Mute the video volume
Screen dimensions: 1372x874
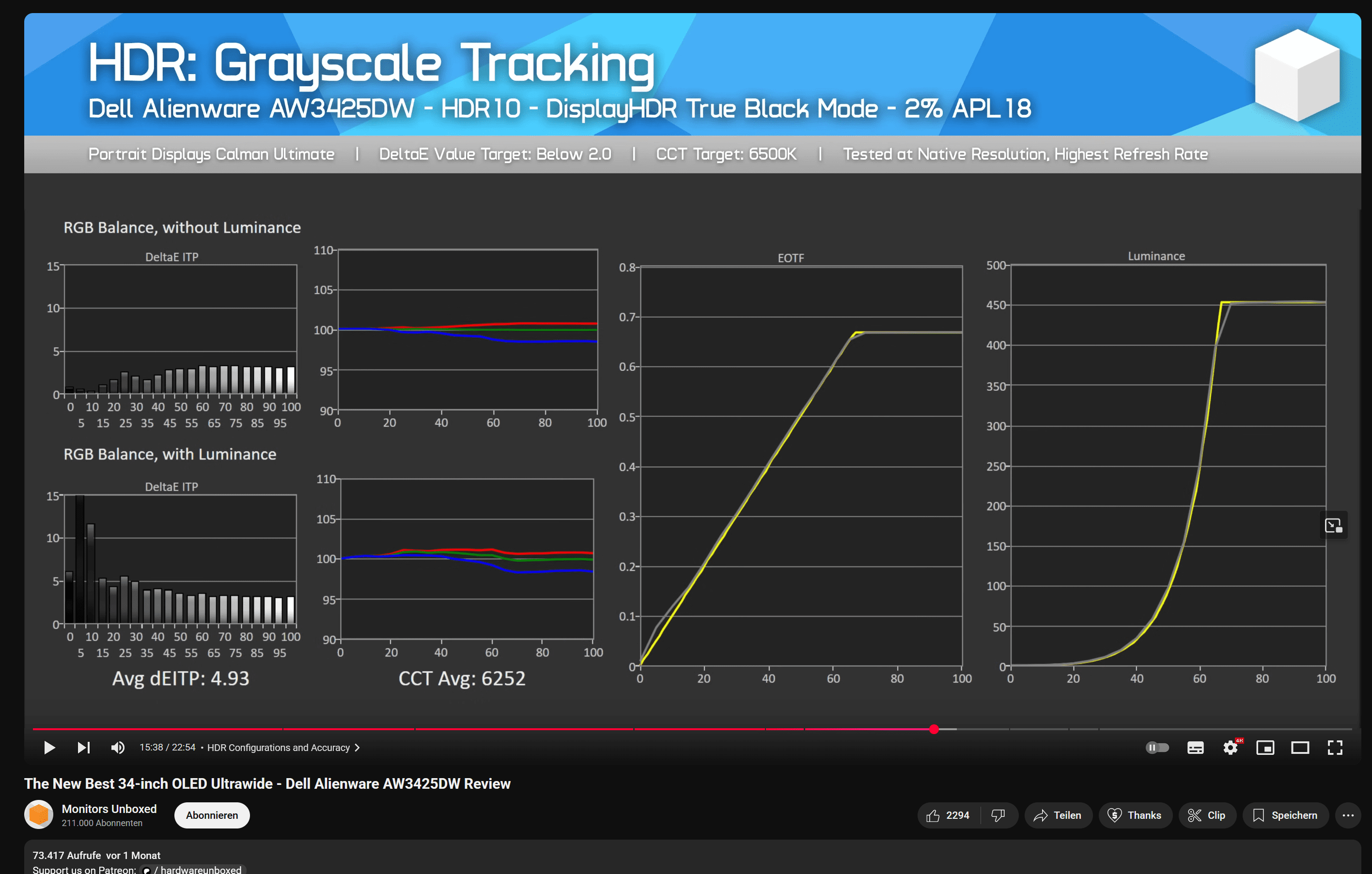118,748
